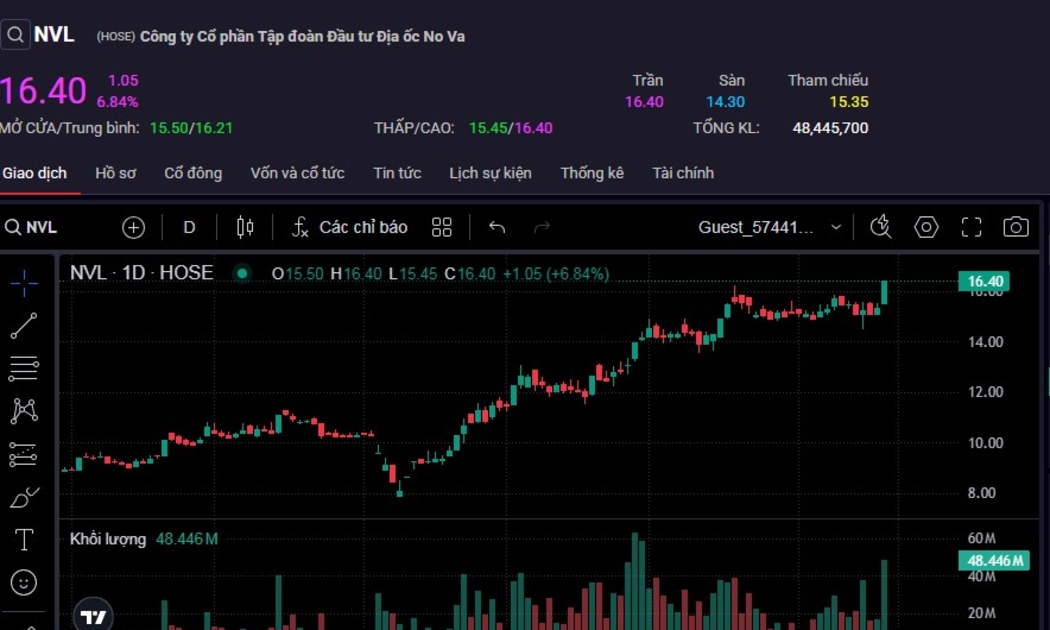Open the emoji sticker tool
This screenshot has width=1050, height=630.
click(24, 582)
